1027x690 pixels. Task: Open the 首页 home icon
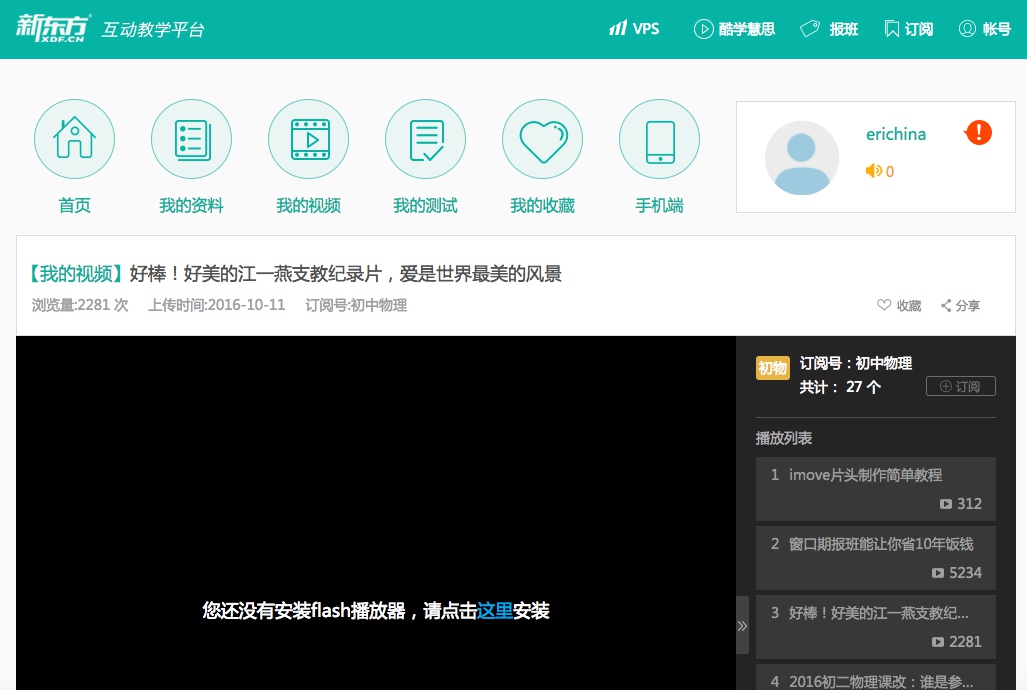click(x=74, y=140)
